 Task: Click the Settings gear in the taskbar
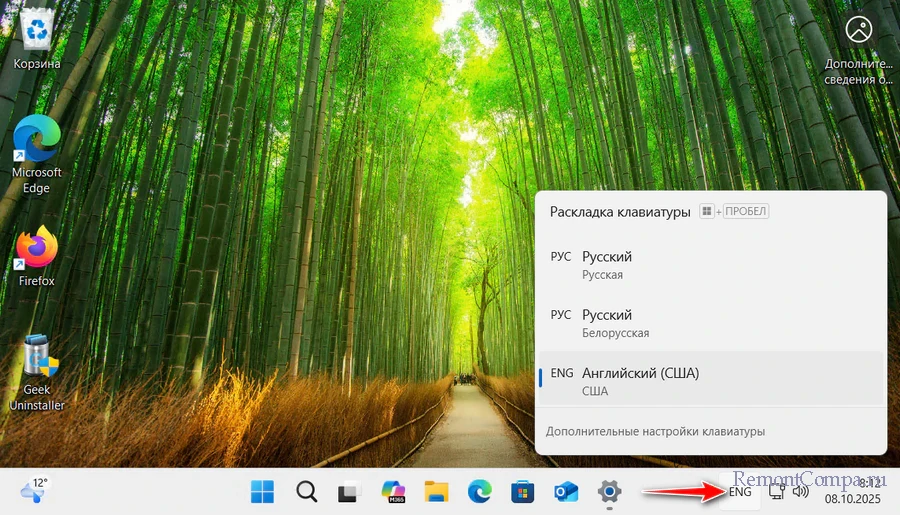tap(608, 491)
